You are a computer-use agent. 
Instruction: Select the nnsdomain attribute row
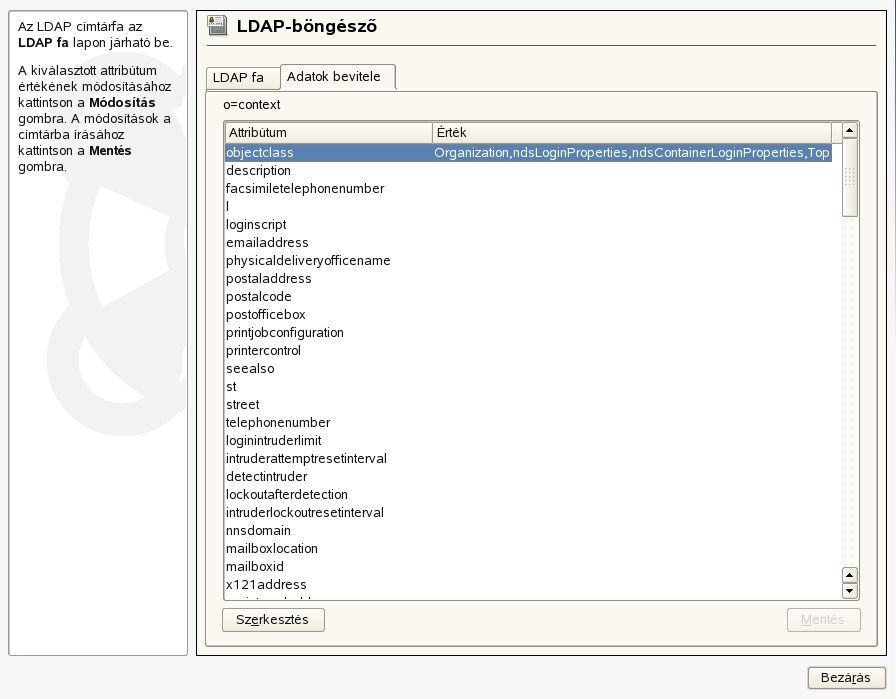pos(528,531)
